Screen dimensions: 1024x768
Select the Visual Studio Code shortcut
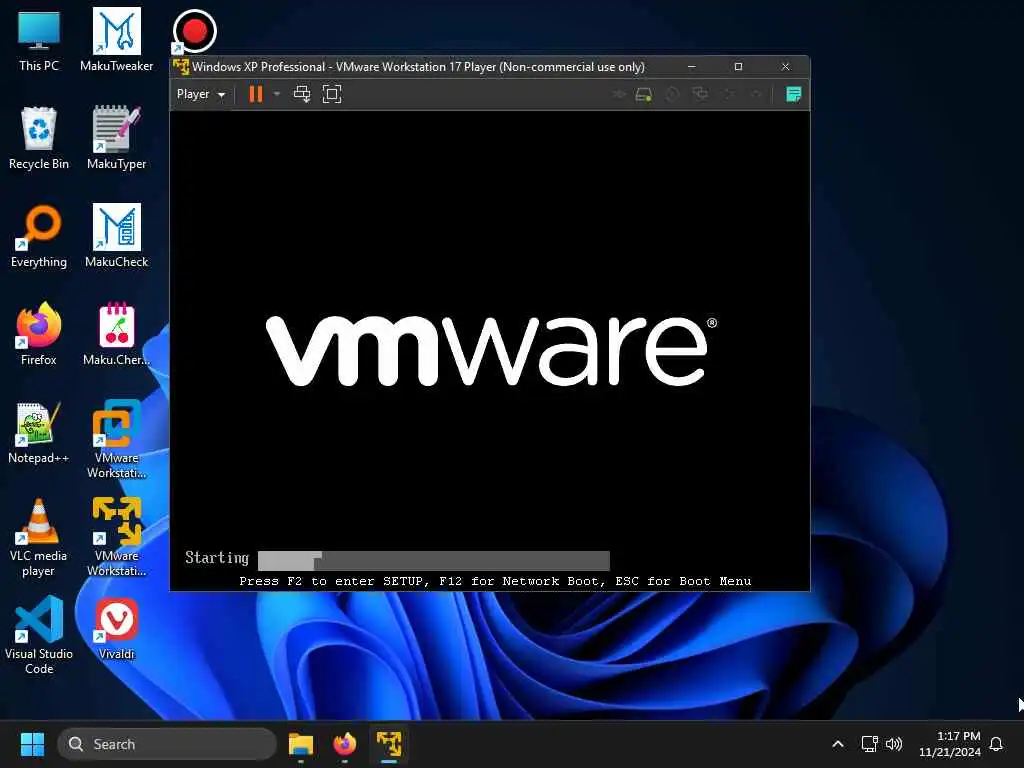point(39,635)
